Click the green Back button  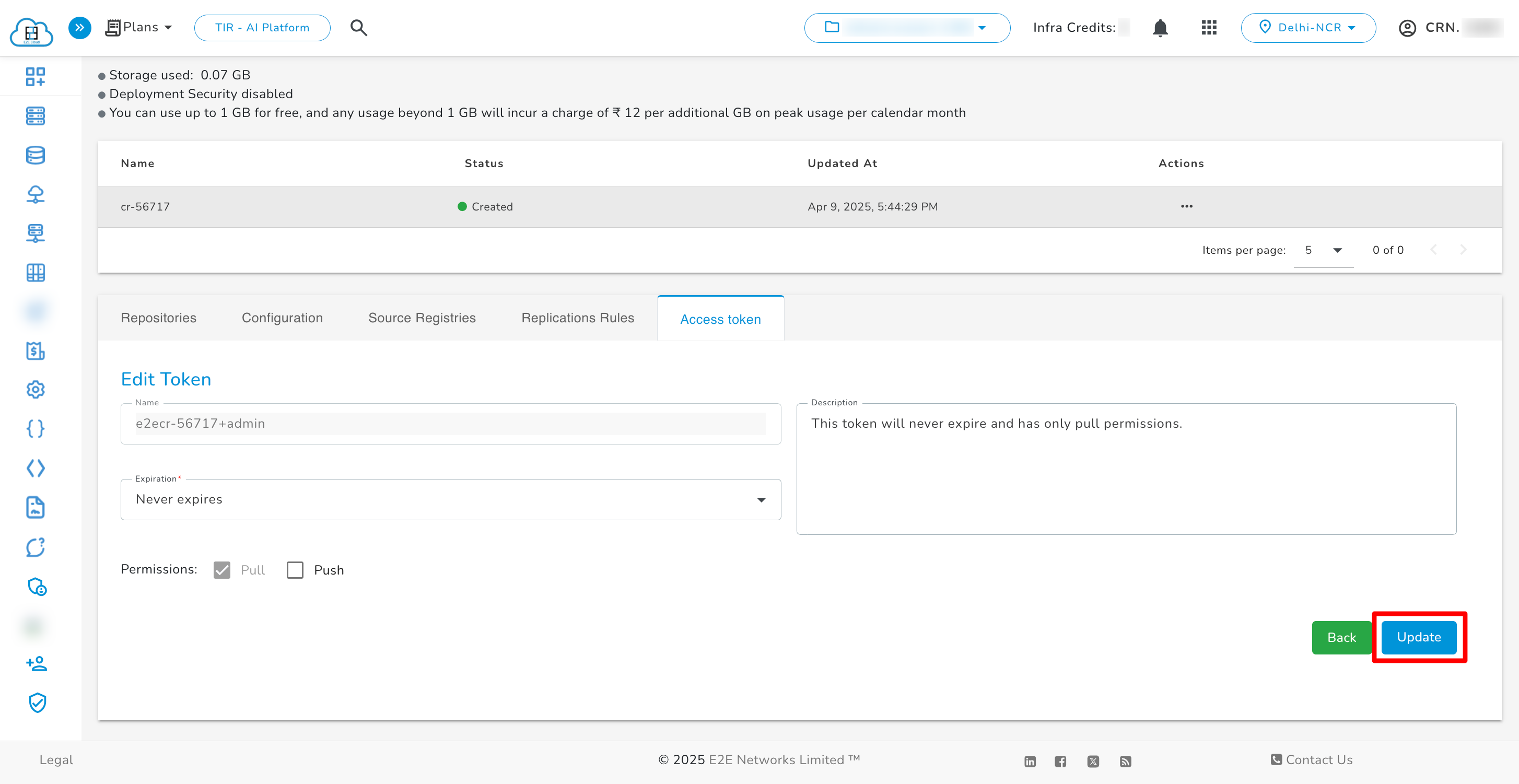(x=1341, y=638)
